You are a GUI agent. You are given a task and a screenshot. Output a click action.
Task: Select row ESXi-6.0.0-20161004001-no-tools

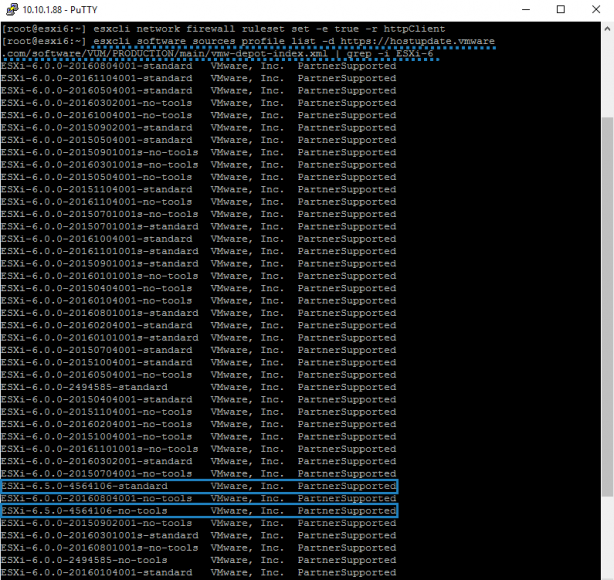click(x=199, y=116)
